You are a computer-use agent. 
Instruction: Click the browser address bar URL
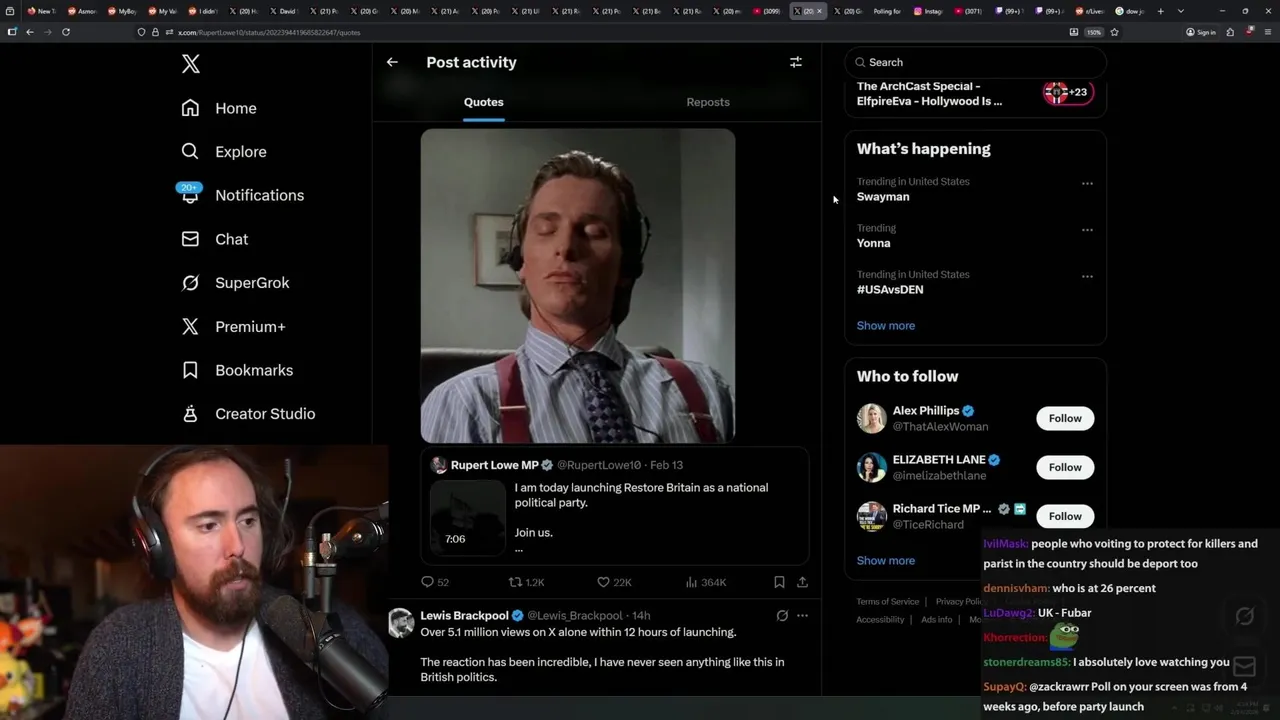269,32
